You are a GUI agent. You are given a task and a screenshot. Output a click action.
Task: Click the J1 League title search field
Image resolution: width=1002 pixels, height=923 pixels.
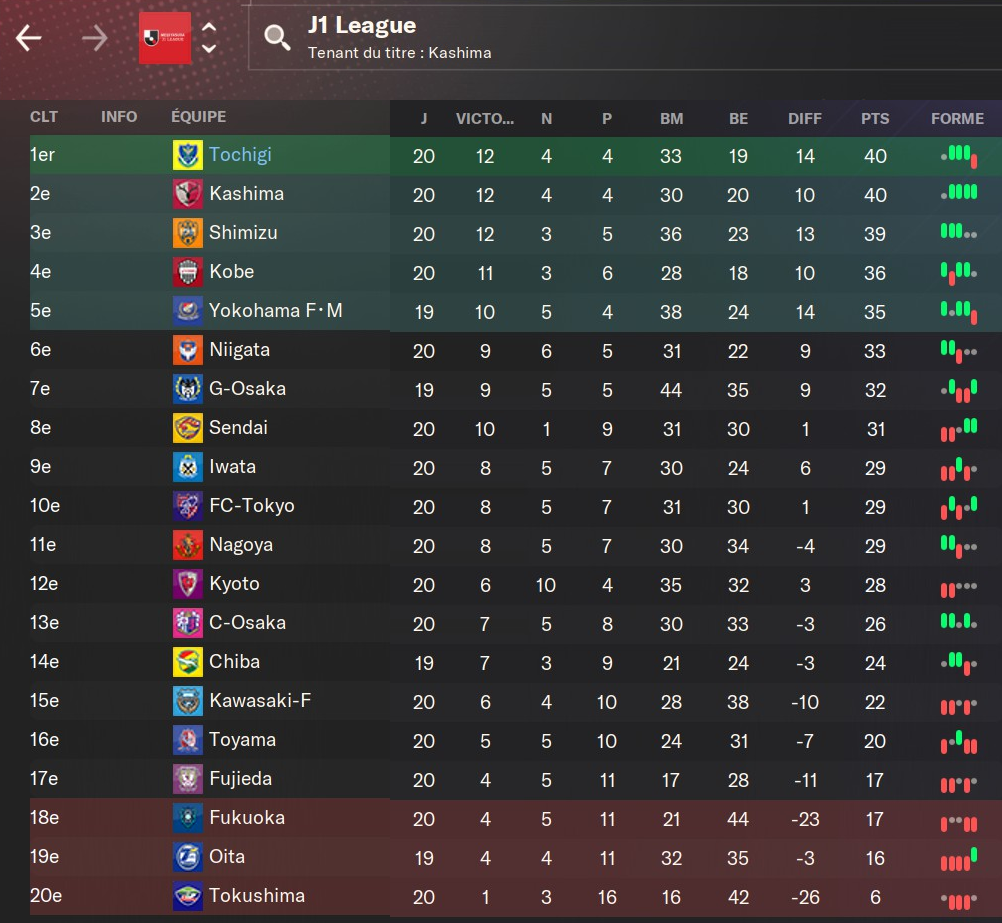[x=620, y=38]
